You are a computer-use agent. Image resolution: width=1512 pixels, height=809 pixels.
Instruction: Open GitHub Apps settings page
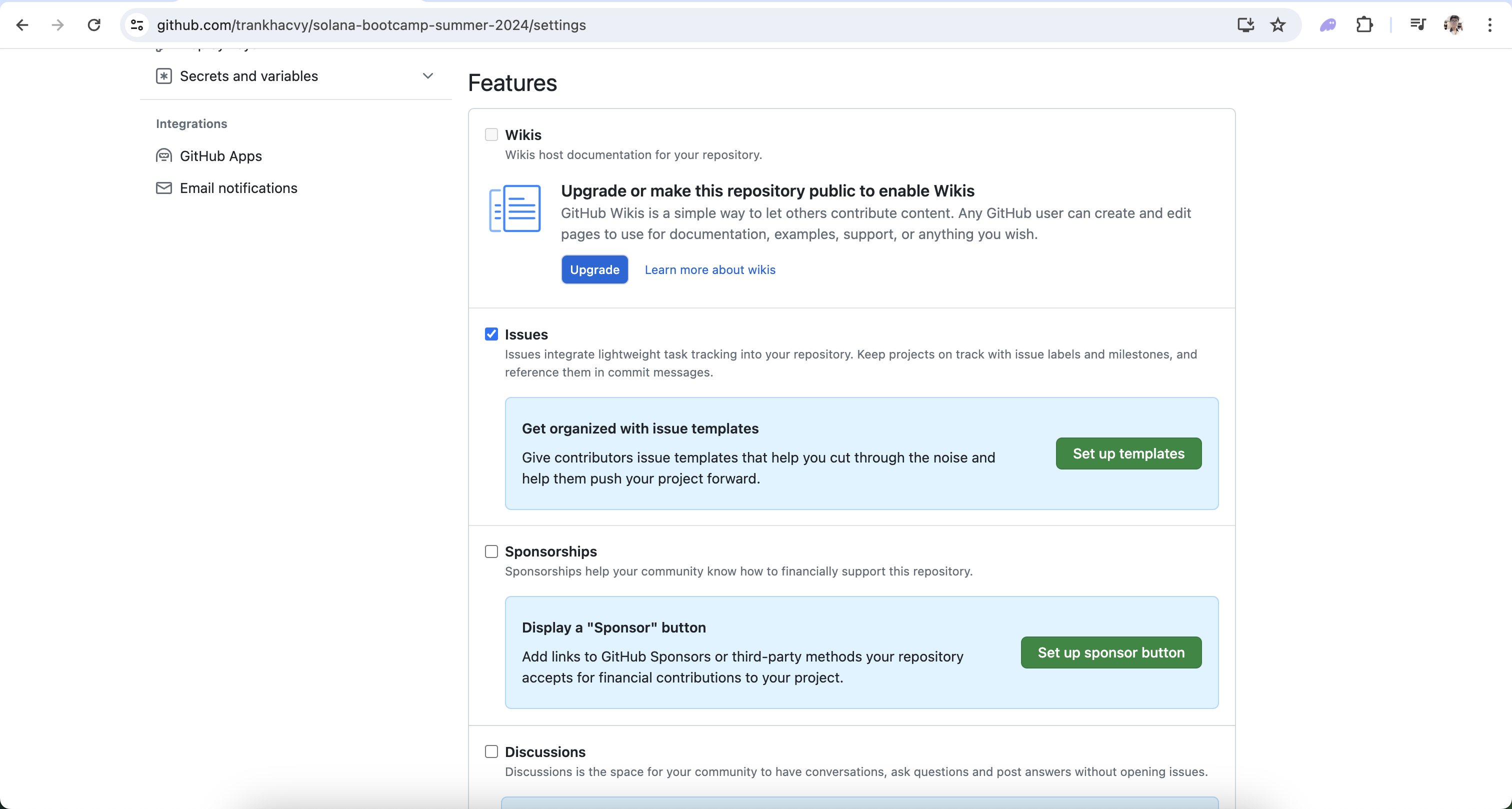(x=220, y=155)
